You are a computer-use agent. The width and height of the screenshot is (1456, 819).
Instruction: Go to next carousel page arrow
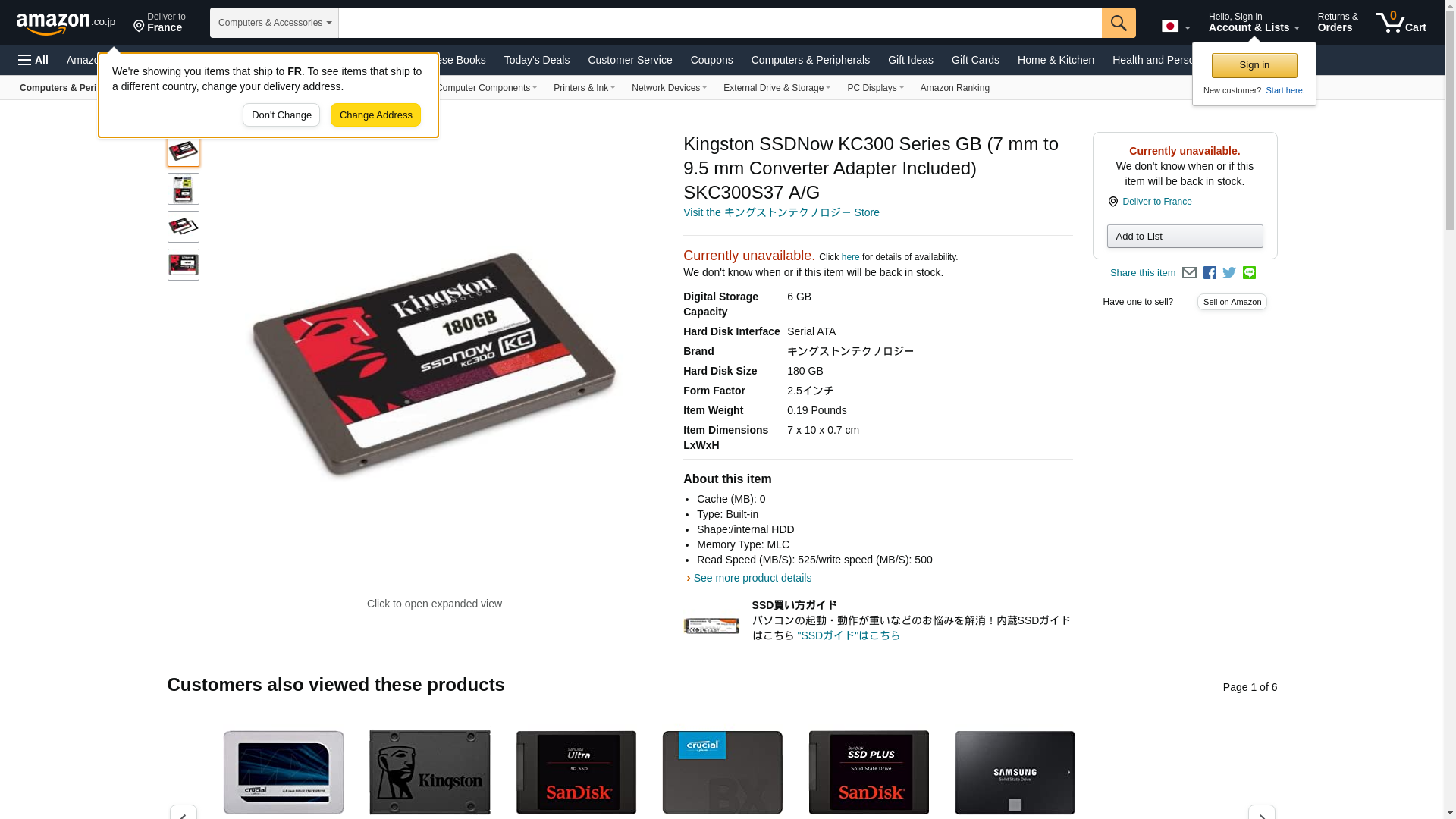click(x=1262, y=813)
